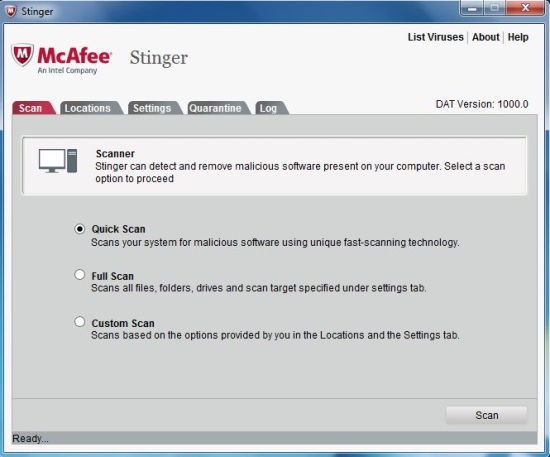Close the Stinger window
This screenshot has width=550, height=457.
click(x=525, y=8)
